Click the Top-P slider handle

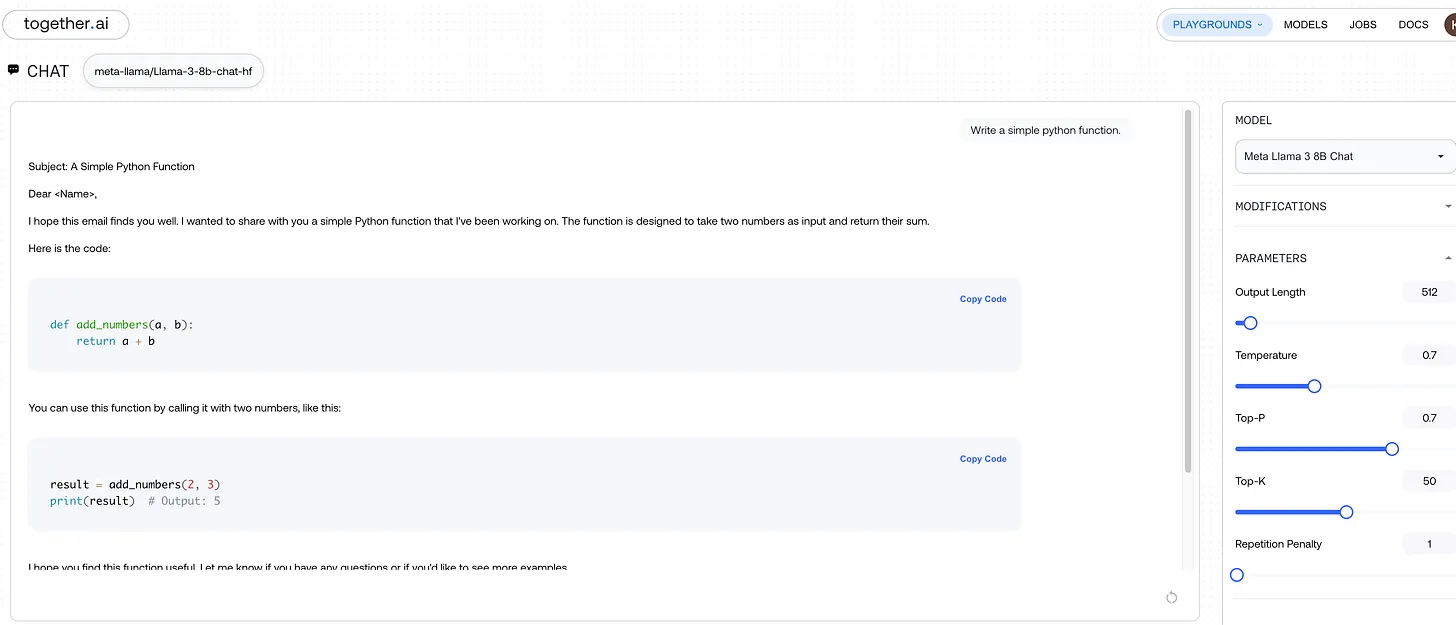[x=1391, y=449]
